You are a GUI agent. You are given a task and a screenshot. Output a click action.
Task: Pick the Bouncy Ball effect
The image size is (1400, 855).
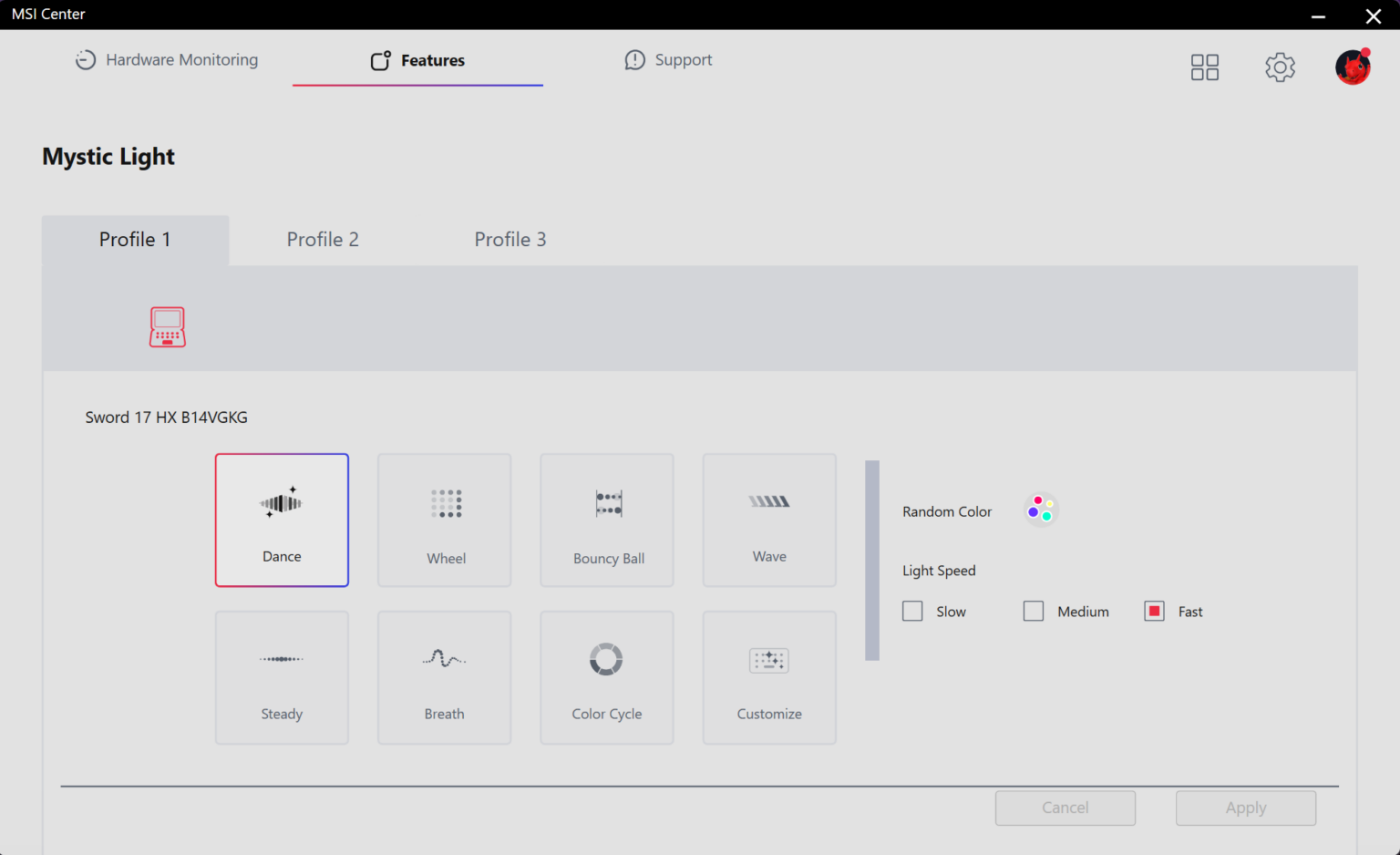click(x=607, y=520)
